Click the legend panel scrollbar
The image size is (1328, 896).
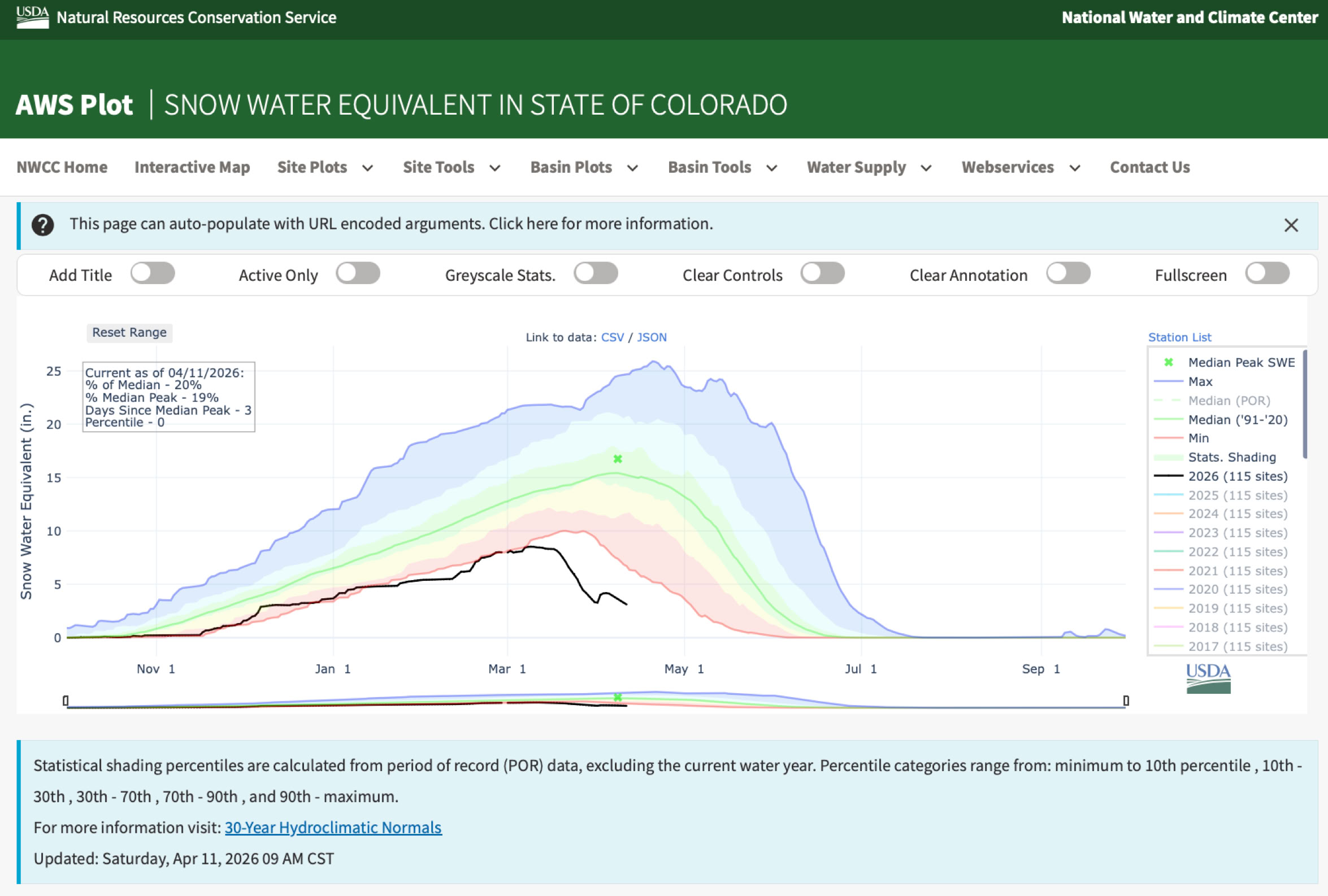click(x=1305, y=404)
